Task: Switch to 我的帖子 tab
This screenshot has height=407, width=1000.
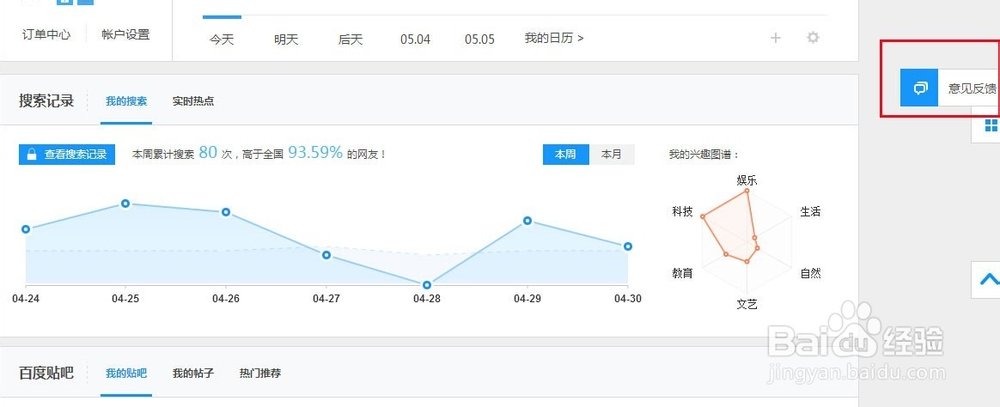Action: (x=193, y=373)
